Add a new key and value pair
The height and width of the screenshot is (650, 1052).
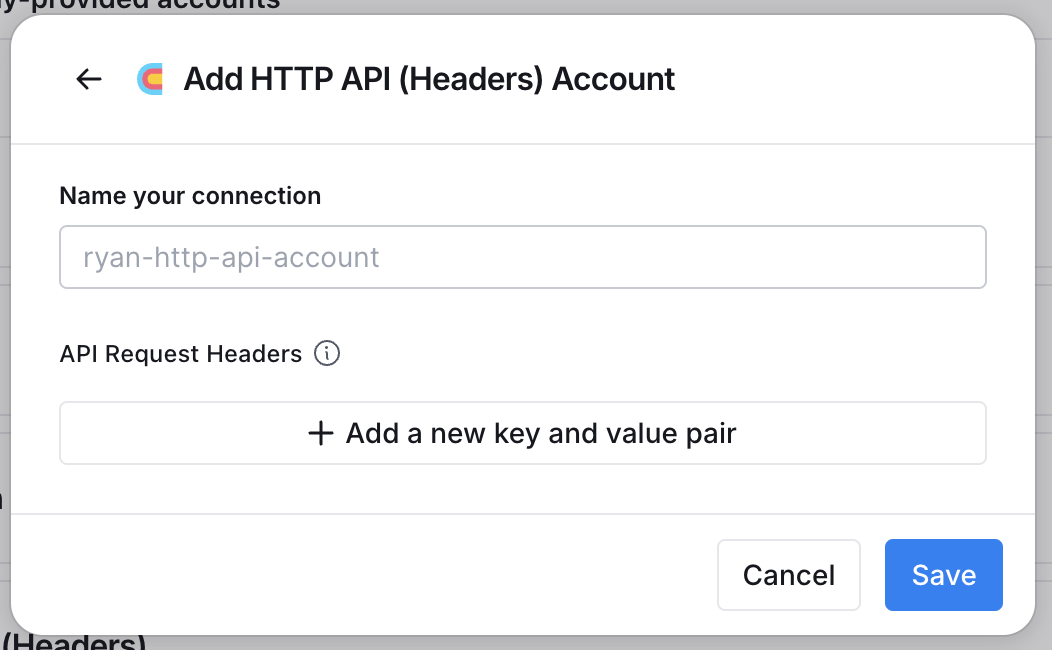(523, 433)
